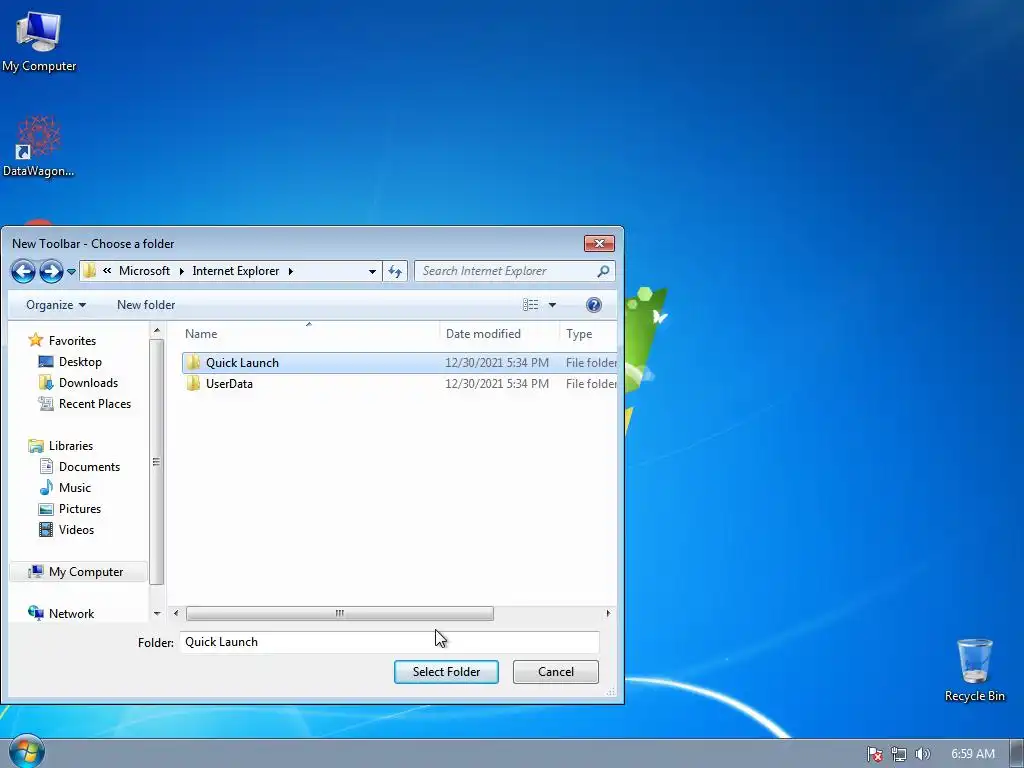
Task: Open the Desktop favorites icon
Action: click(46, 362)
